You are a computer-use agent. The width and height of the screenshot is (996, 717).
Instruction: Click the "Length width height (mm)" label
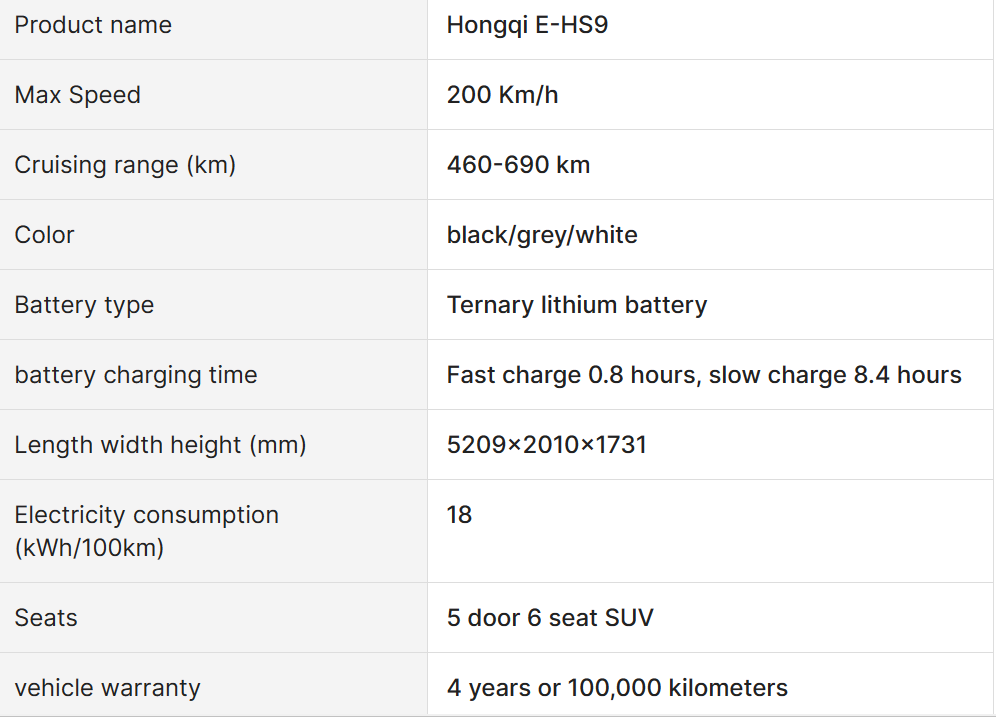pos(160,445)
